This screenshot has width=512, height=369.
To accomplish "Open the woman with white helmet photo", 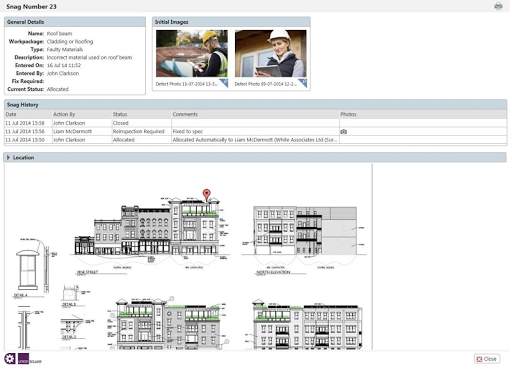I will click(x=271, y=54).
